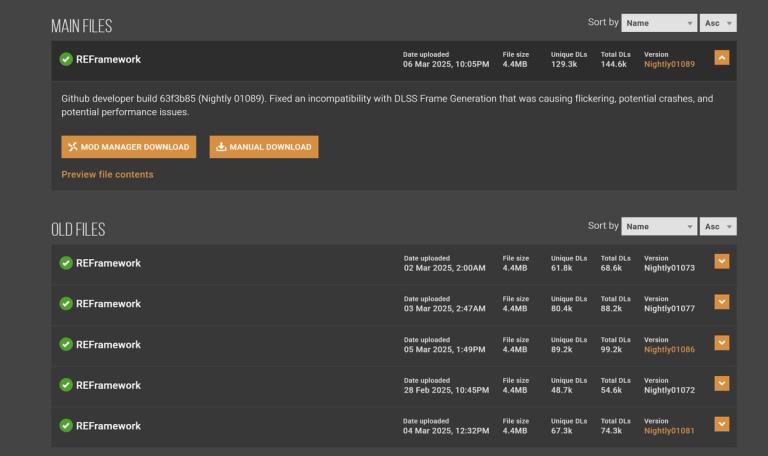Click unique downloads value 67.3k

coord(561,431)
